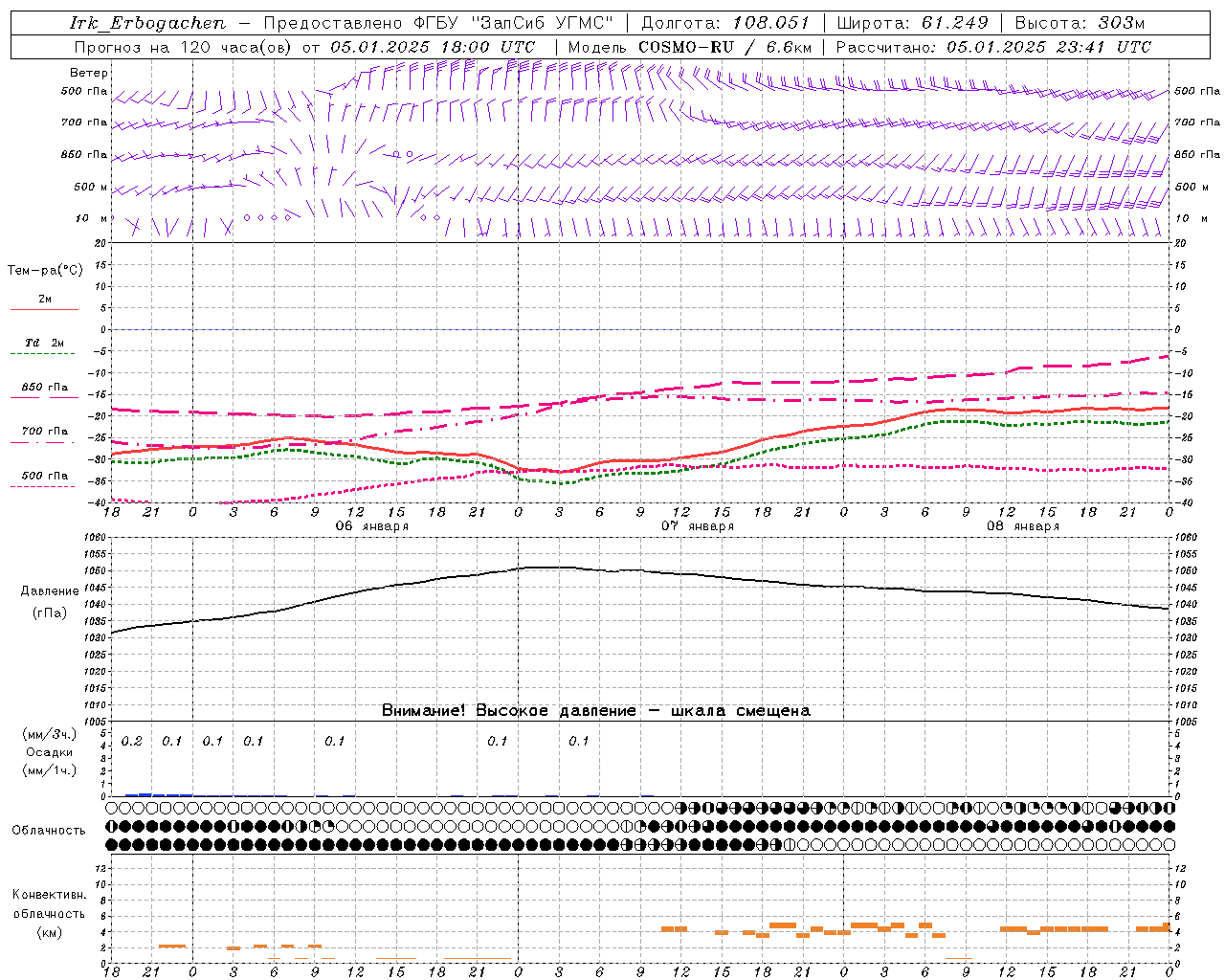
Task: Click '700 гПа' label on wind panel right axis
Action: [1197, 122]
